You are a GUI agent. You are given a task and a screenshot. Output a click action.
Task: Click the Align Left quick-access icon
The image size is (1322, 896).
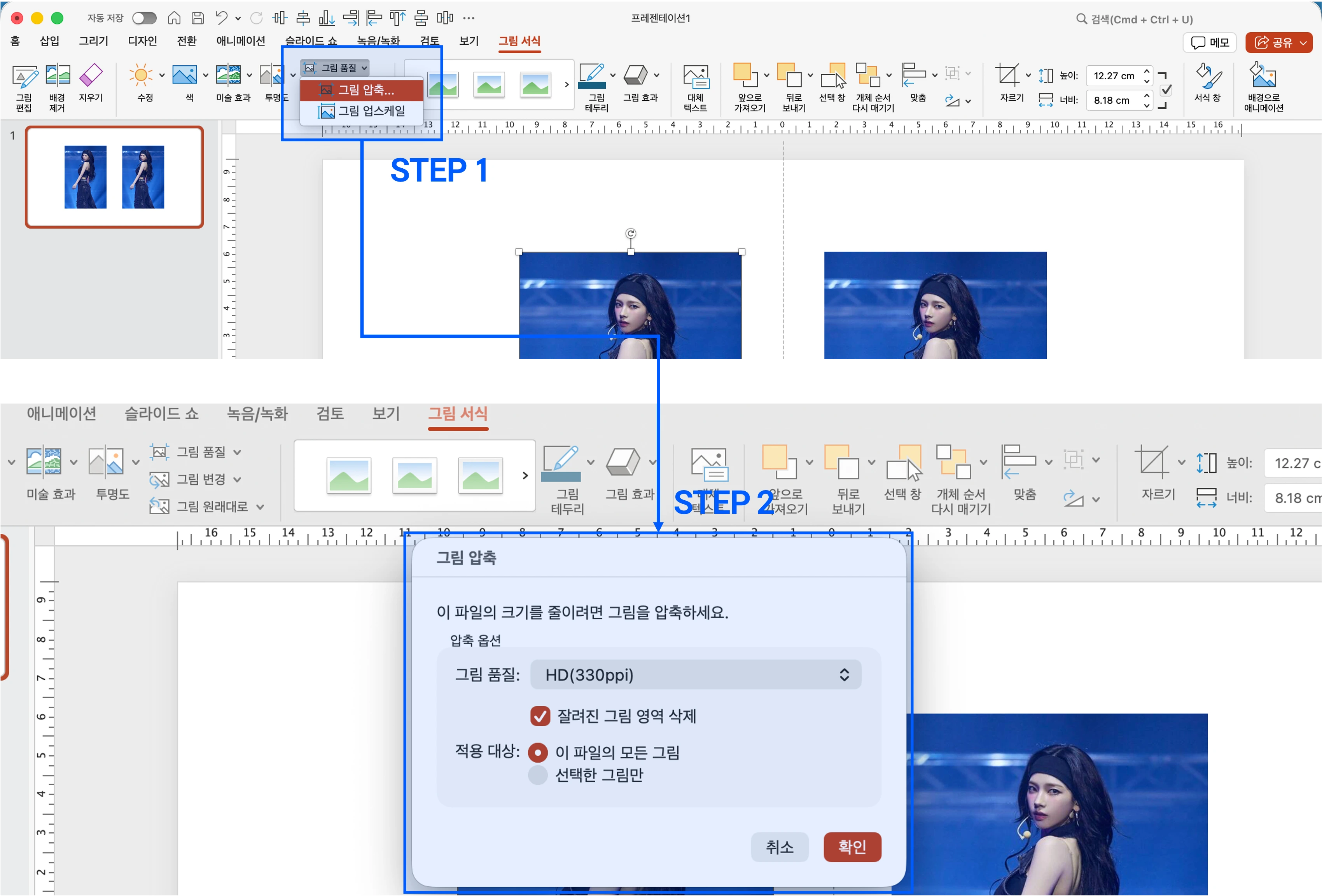point(374,18)
